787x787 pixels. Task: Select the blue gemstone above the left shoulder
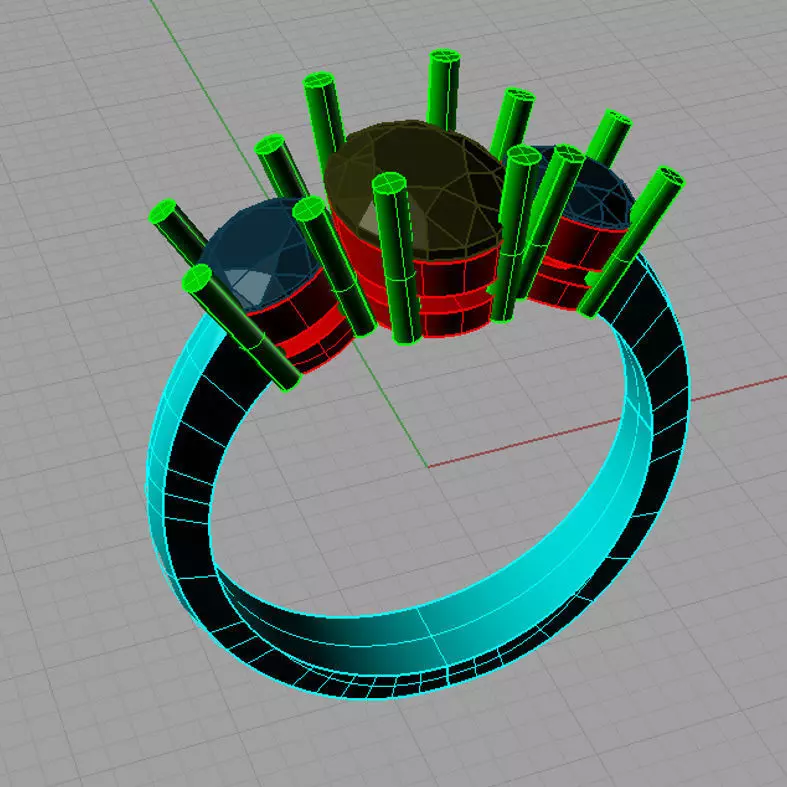point(261,253)
